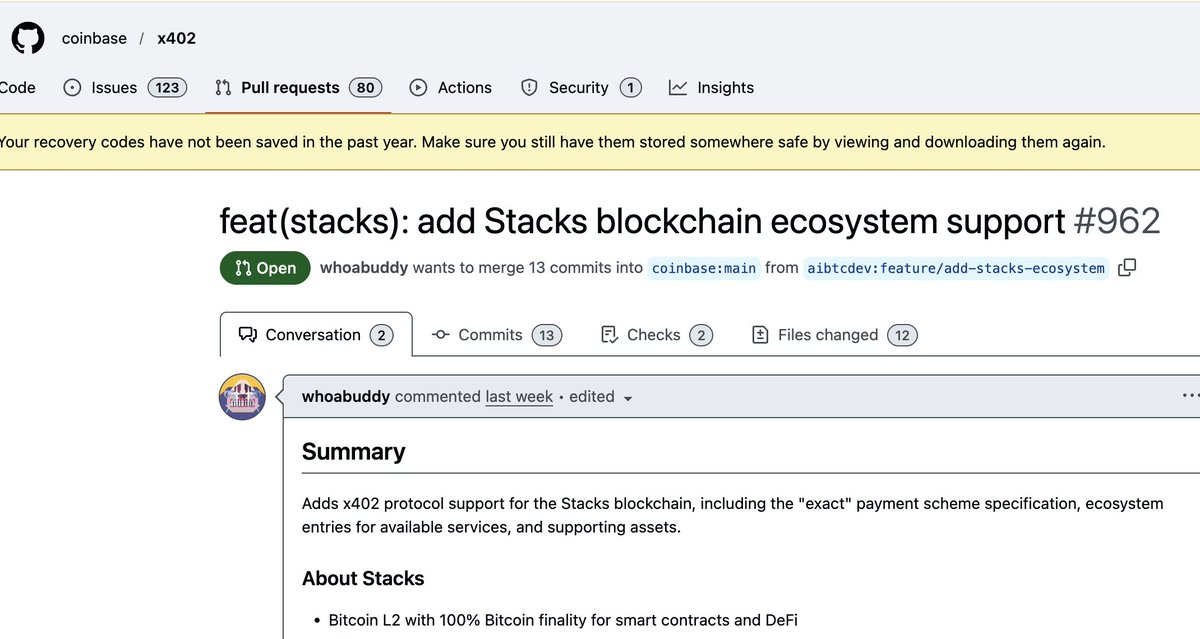Expand the edited history dropdown
This screenshot has width=1200, height=639.
point(601,397)
